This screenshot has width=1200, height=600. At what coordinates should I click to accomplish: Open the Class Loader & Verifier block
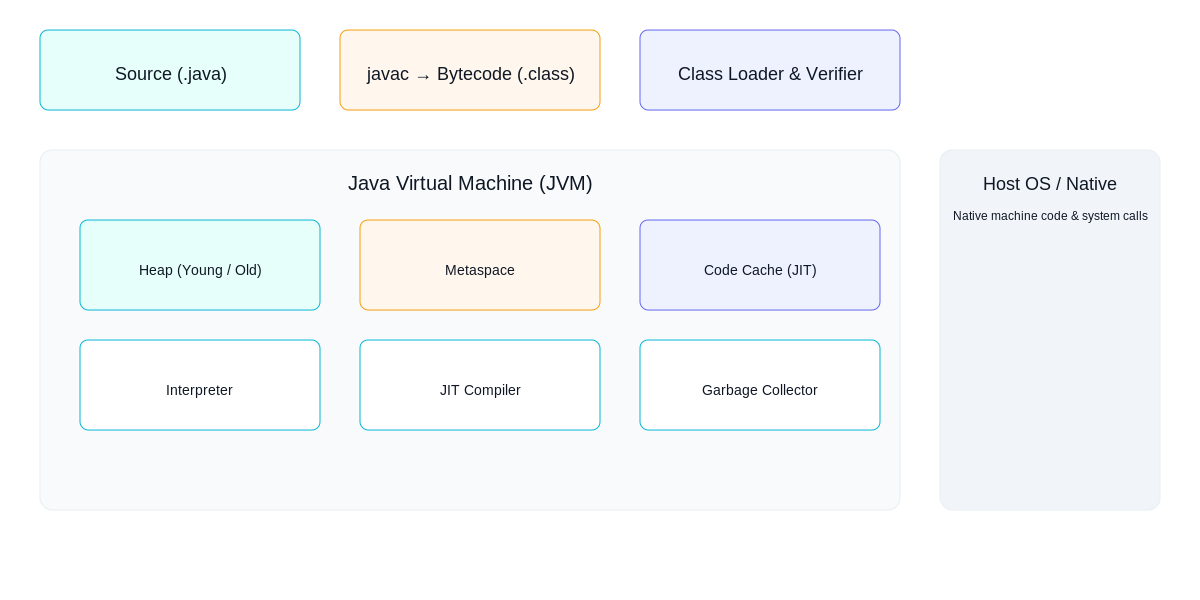tap(770, 70)
